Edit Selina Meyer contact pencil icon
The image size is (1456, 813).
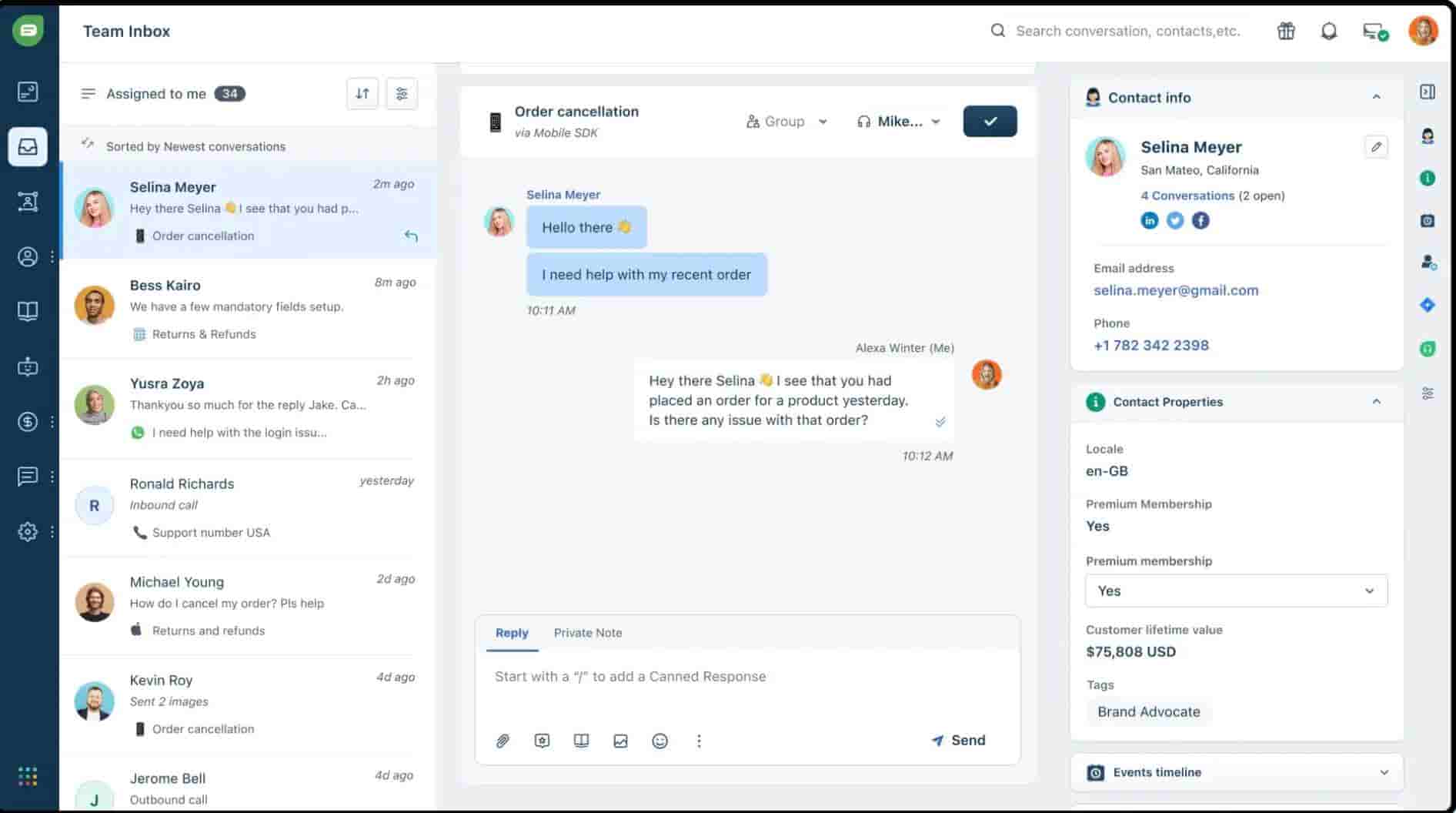point(1376,146)
